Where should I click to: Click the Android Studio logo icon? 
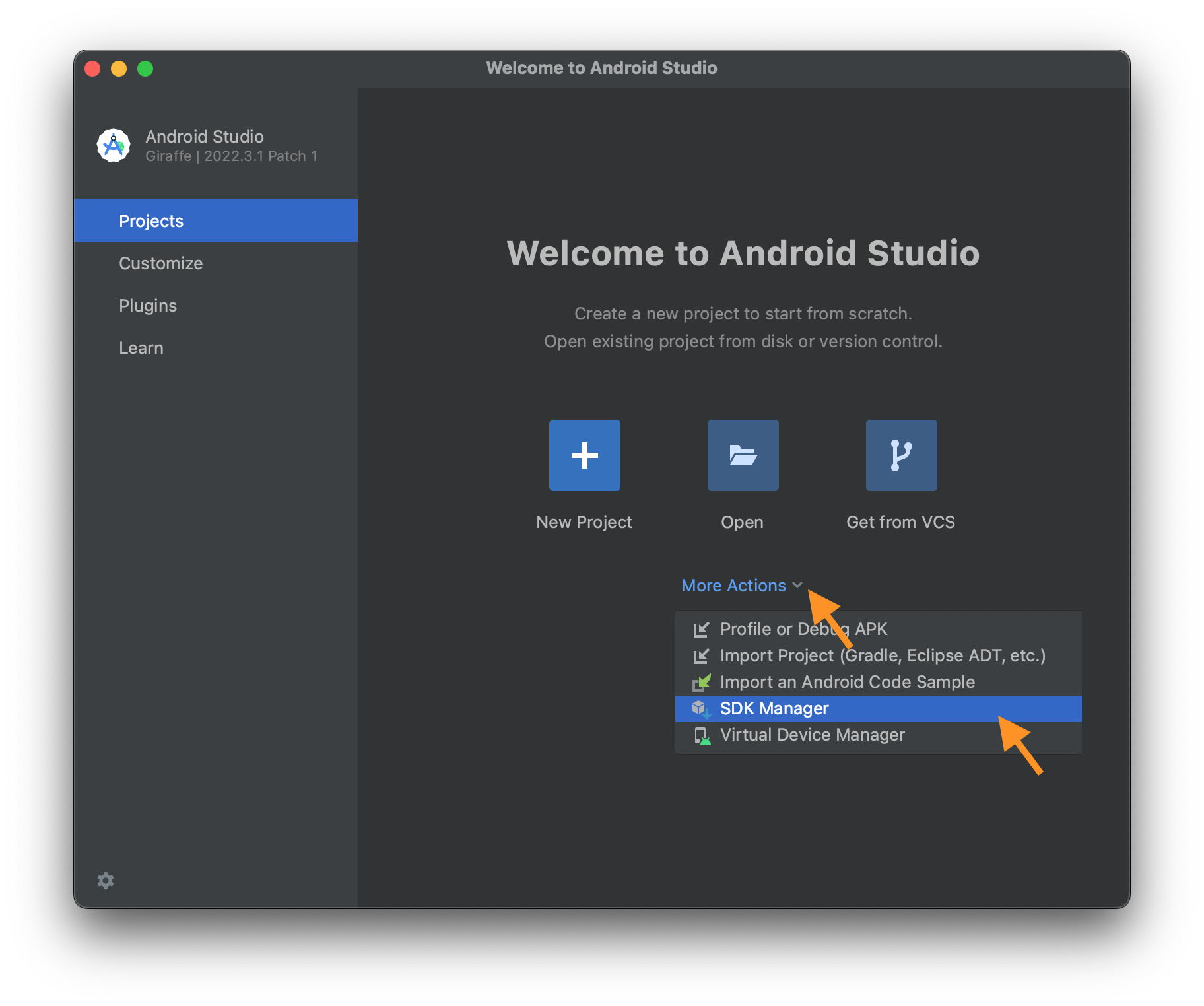pyautogui.click(x=114, y=145)
